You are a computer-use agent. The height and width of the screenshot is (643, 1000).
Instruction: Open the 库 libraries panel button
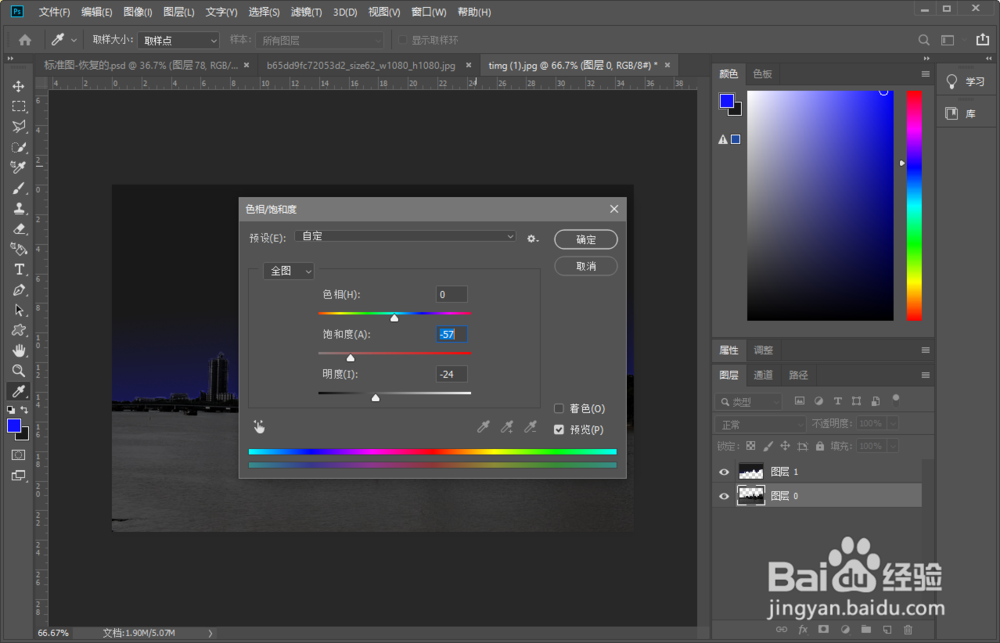[x=967, y=114]
